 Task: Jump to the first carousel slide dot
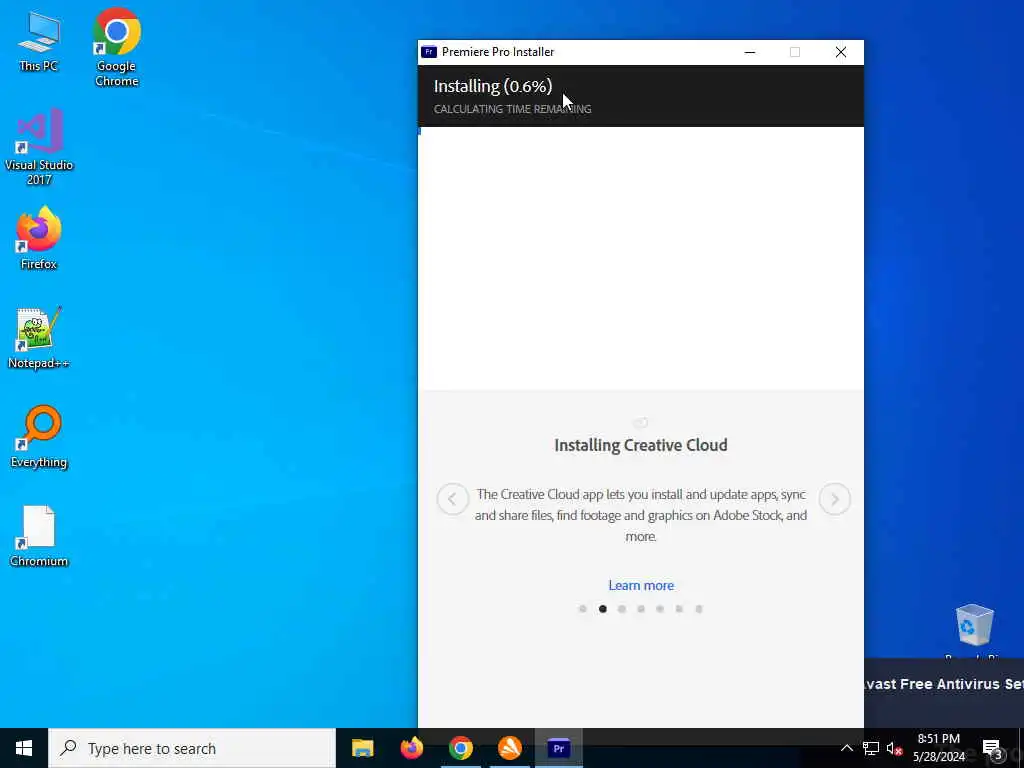pyautogui.click(x=583, y=609)
